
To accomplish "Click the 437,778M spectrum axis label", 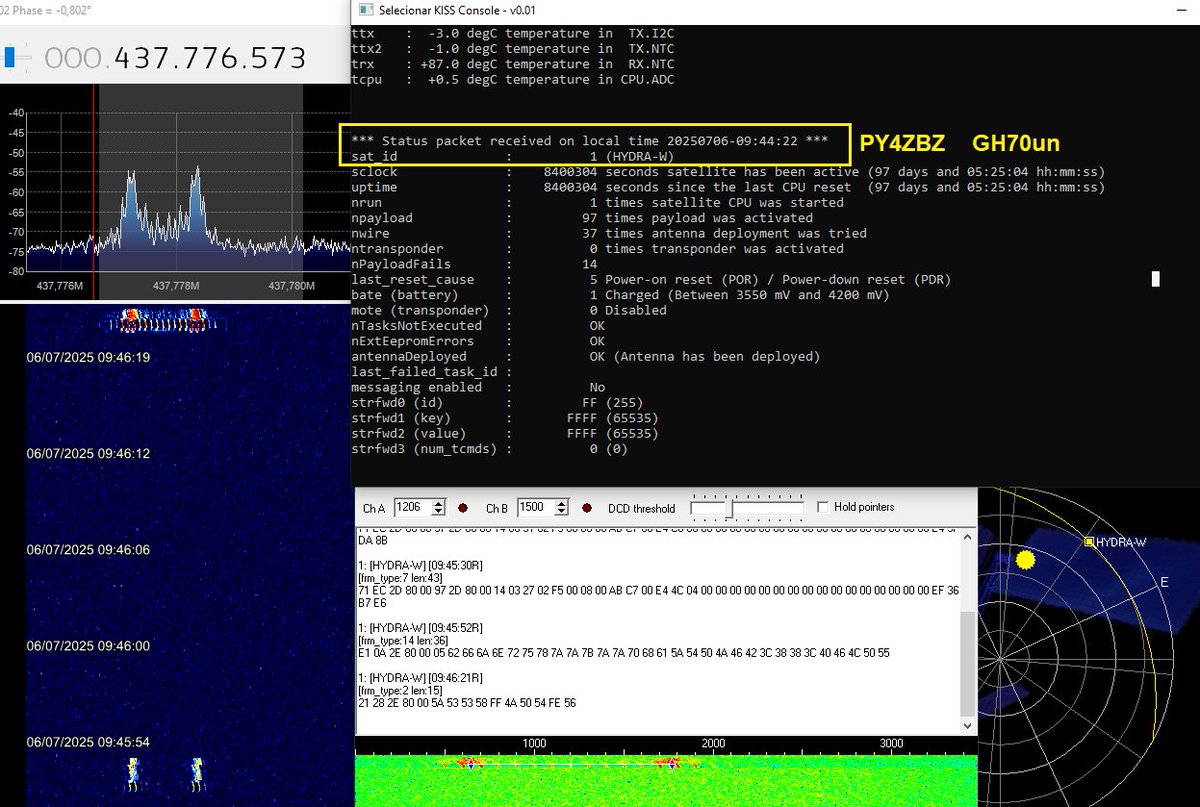I will (175, 286).
